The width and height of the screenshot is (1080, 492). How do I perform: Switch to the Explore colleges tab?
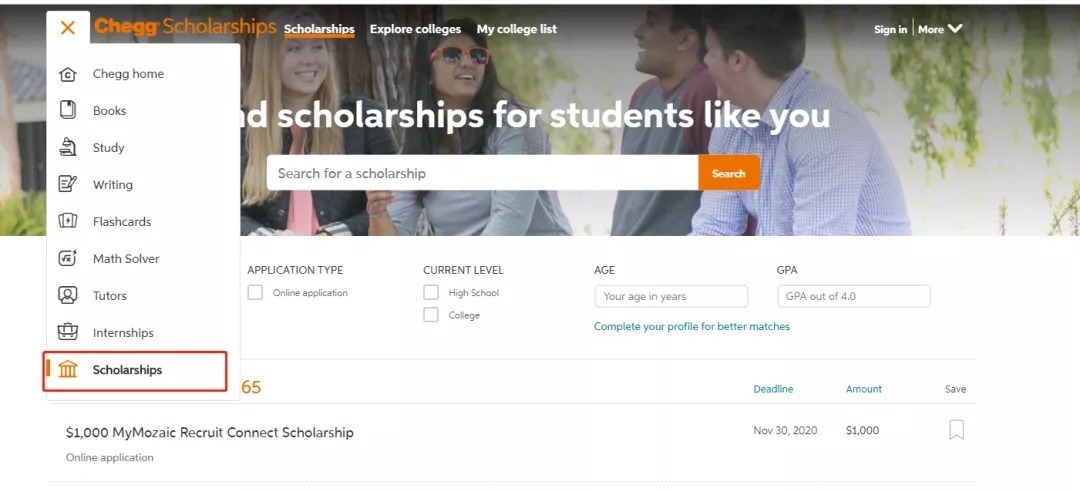pos(415,29)
